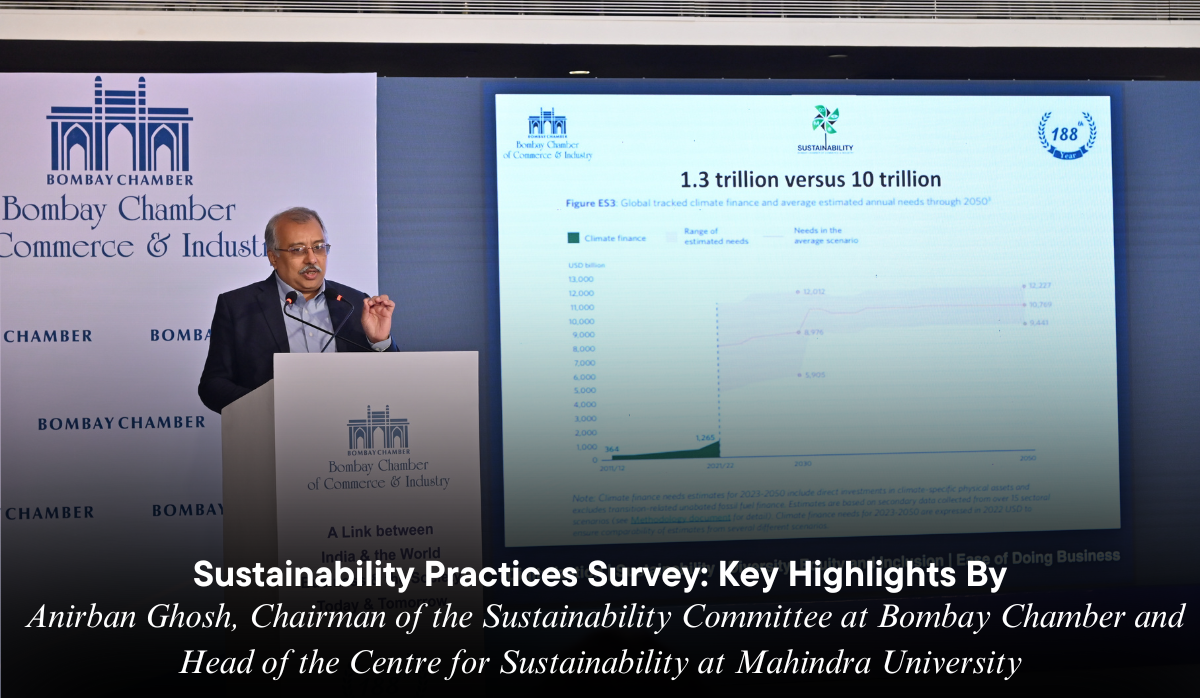Click the green climate finance area on the chart
Image resolution: width=1200 pixels, height=698 pixels.
(x=668, y=452)
